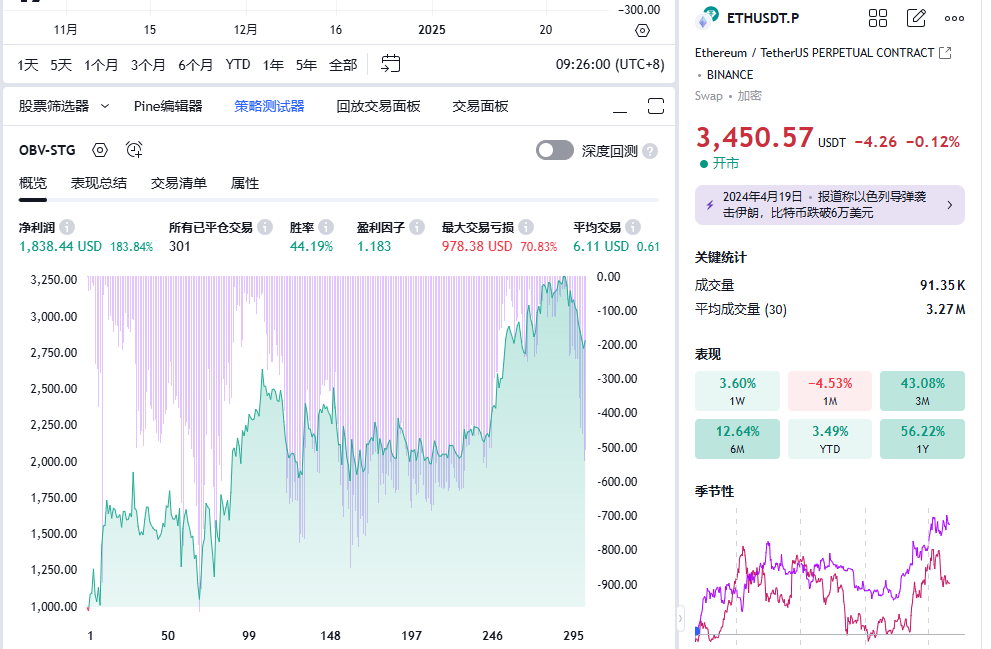The image size is (991, 649).
Task: Open the four-square grid icon near ETHUSDT.P
Action: [878, 18]
